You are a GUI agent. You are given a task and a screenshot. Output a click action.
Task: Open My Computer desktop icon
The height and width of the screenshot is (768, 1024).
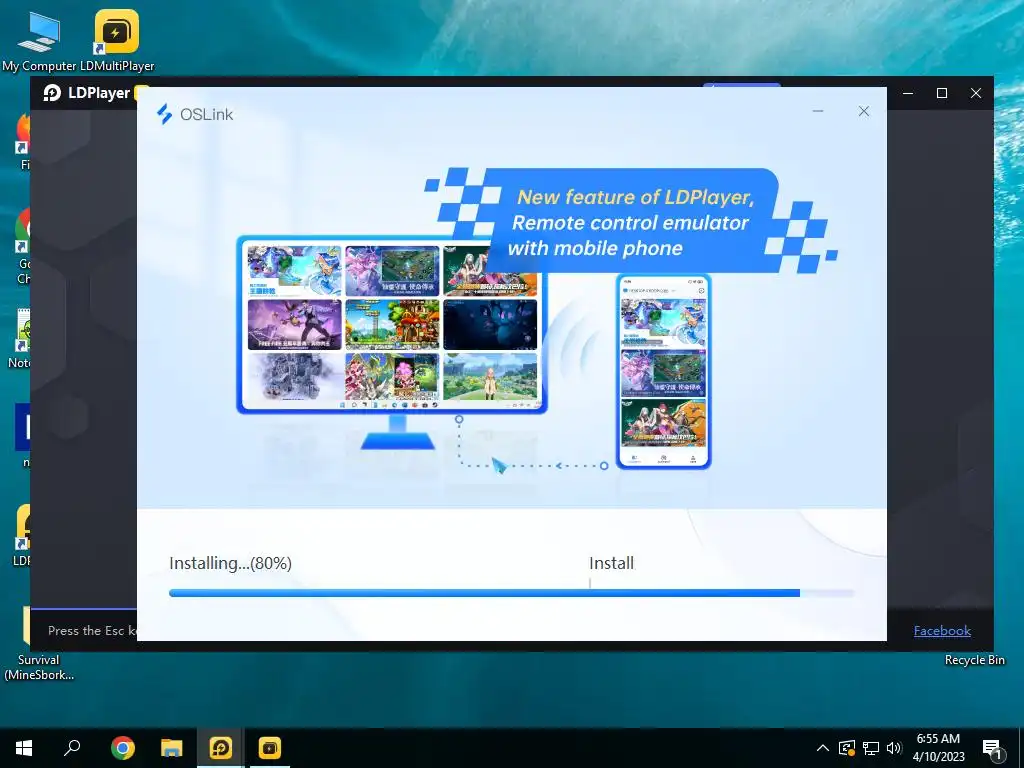tap(39, 40)
